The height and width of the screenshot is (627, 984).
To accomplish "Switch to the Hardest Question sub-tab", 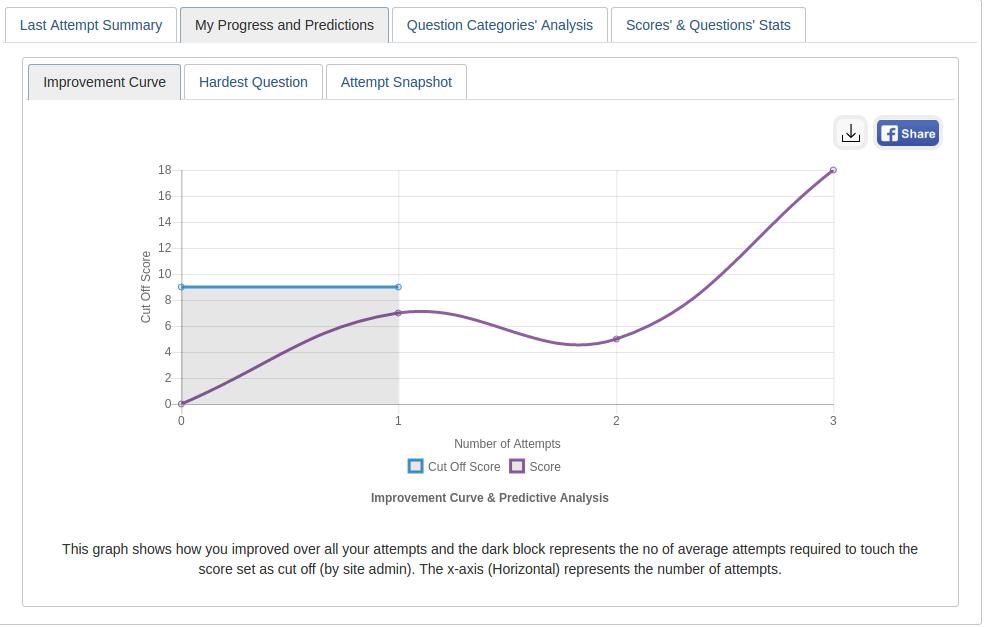I will [253, 82].
